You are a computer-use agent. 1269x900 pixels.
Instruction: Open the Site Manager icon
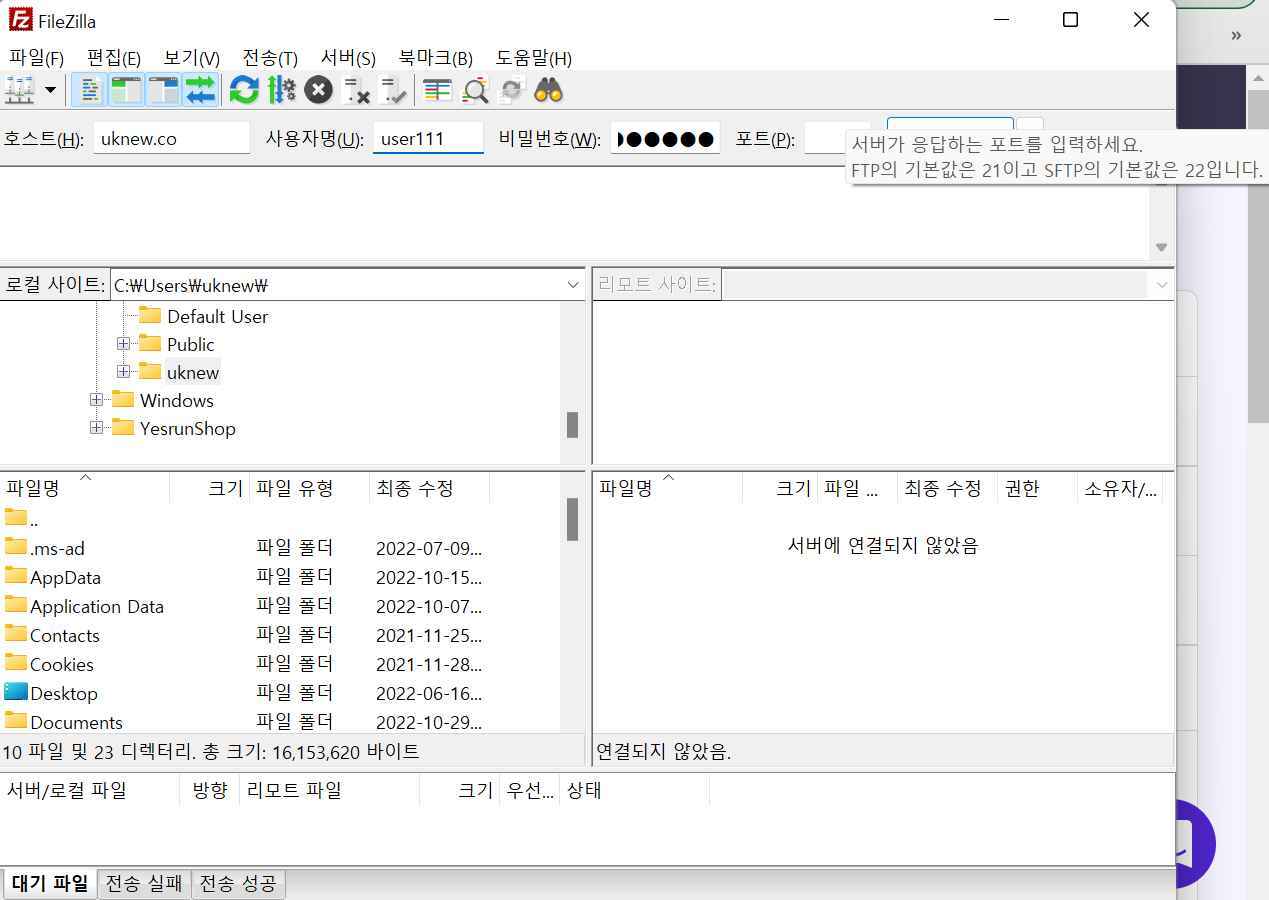pos(20,91)
